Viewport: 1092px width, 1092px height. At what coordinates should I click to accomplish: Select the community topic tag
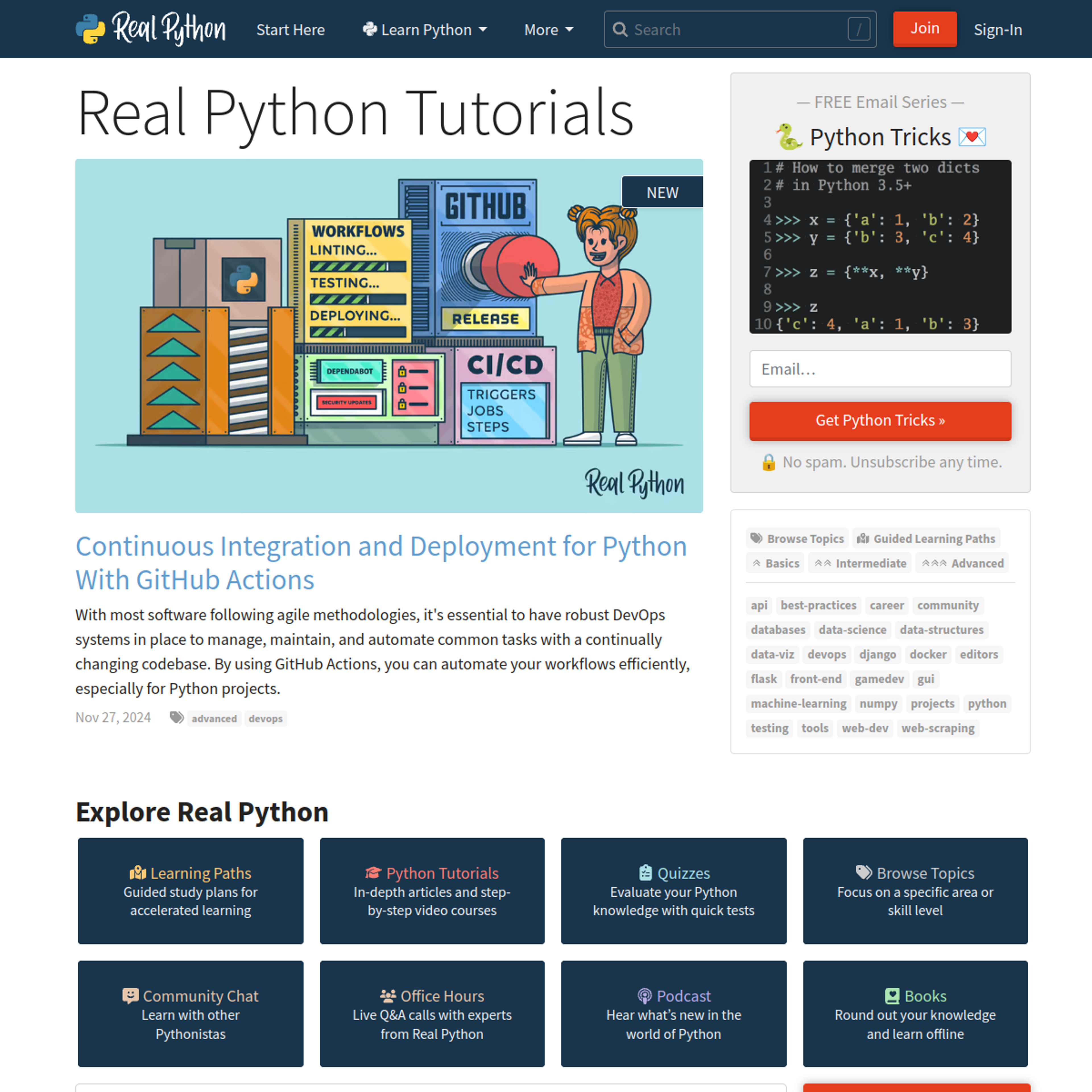coord(948,605)
